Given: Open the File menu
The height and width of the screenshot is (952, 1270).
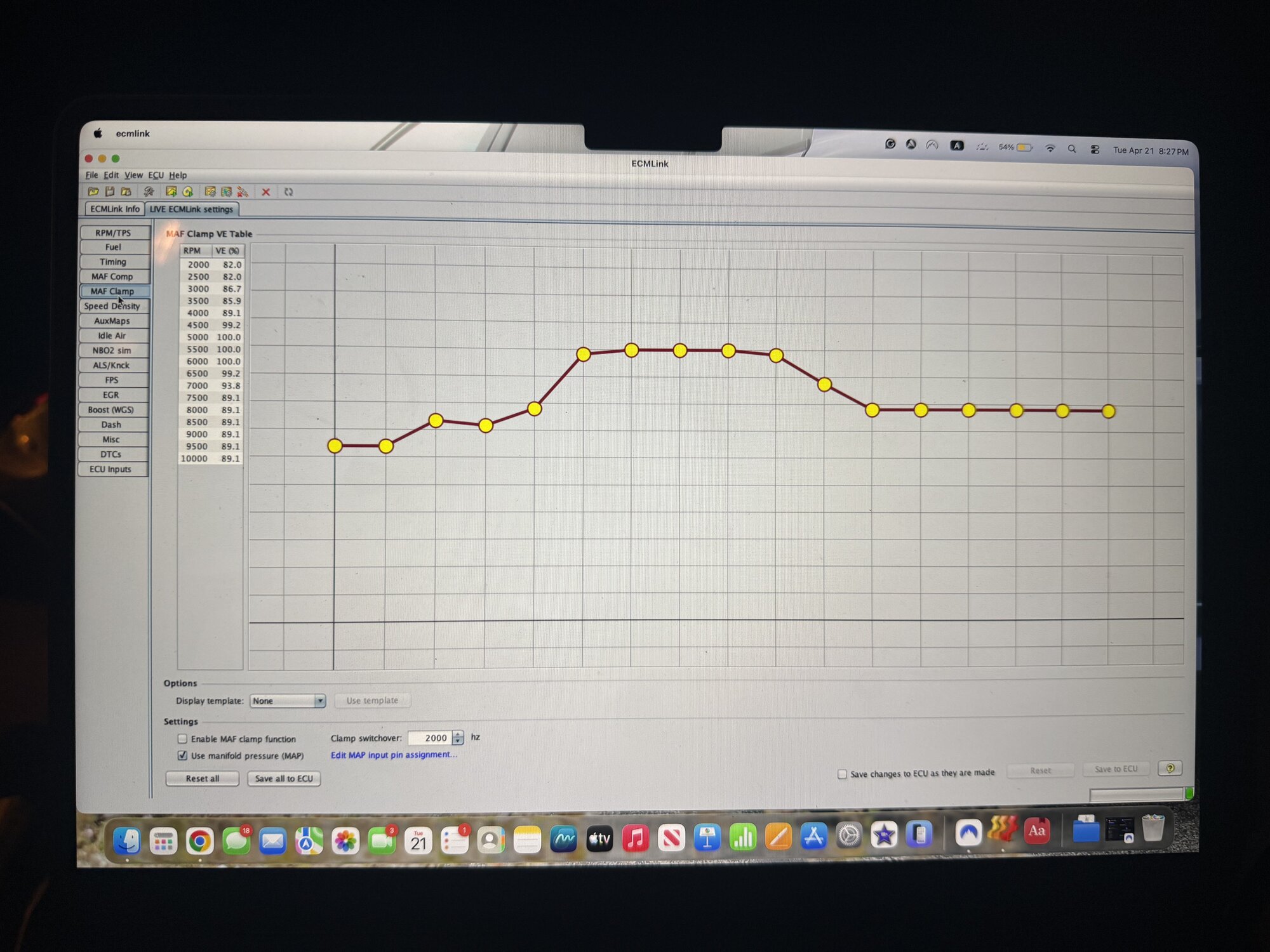Looking at the screenshot, I should point(92,175).
